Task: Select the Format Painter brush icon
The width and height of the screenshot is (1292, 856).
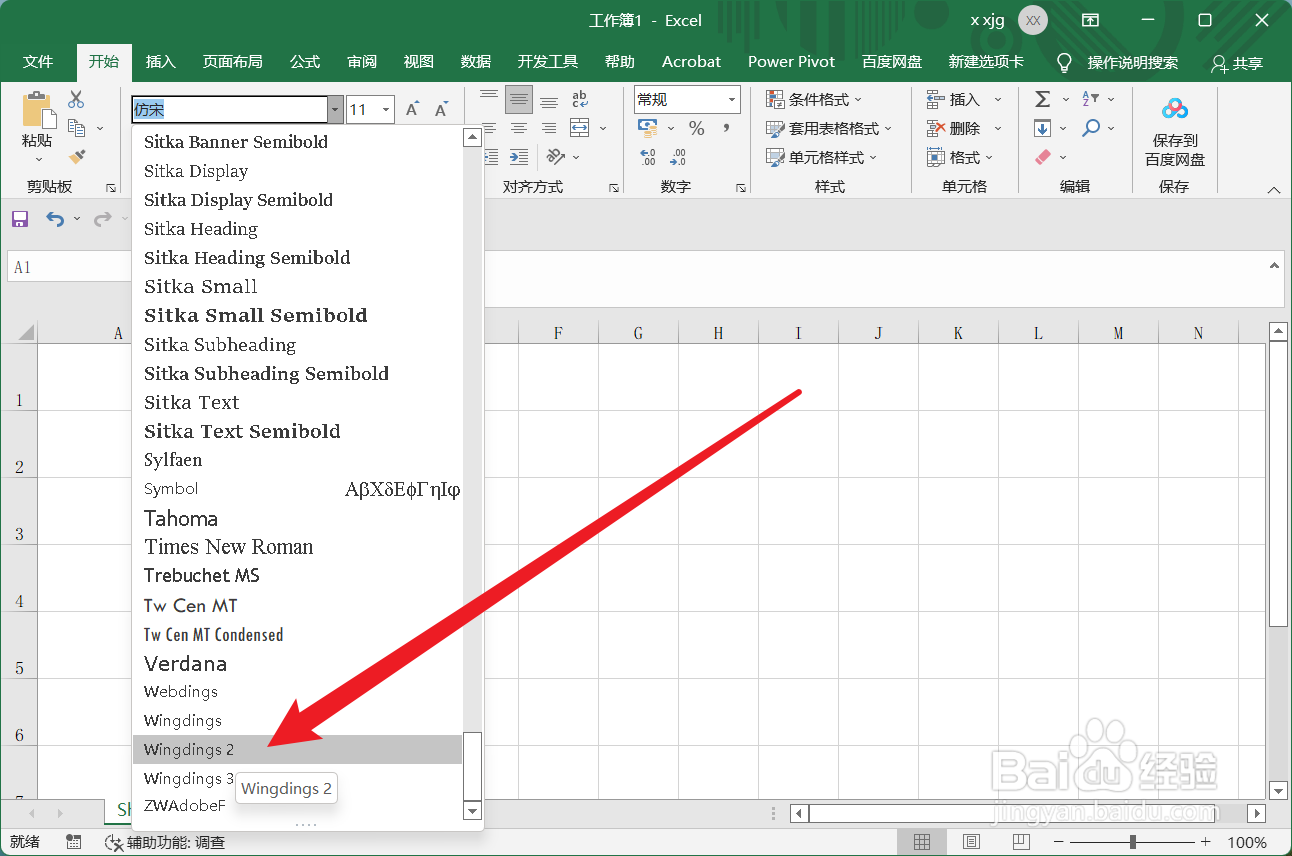Action: 76,157
